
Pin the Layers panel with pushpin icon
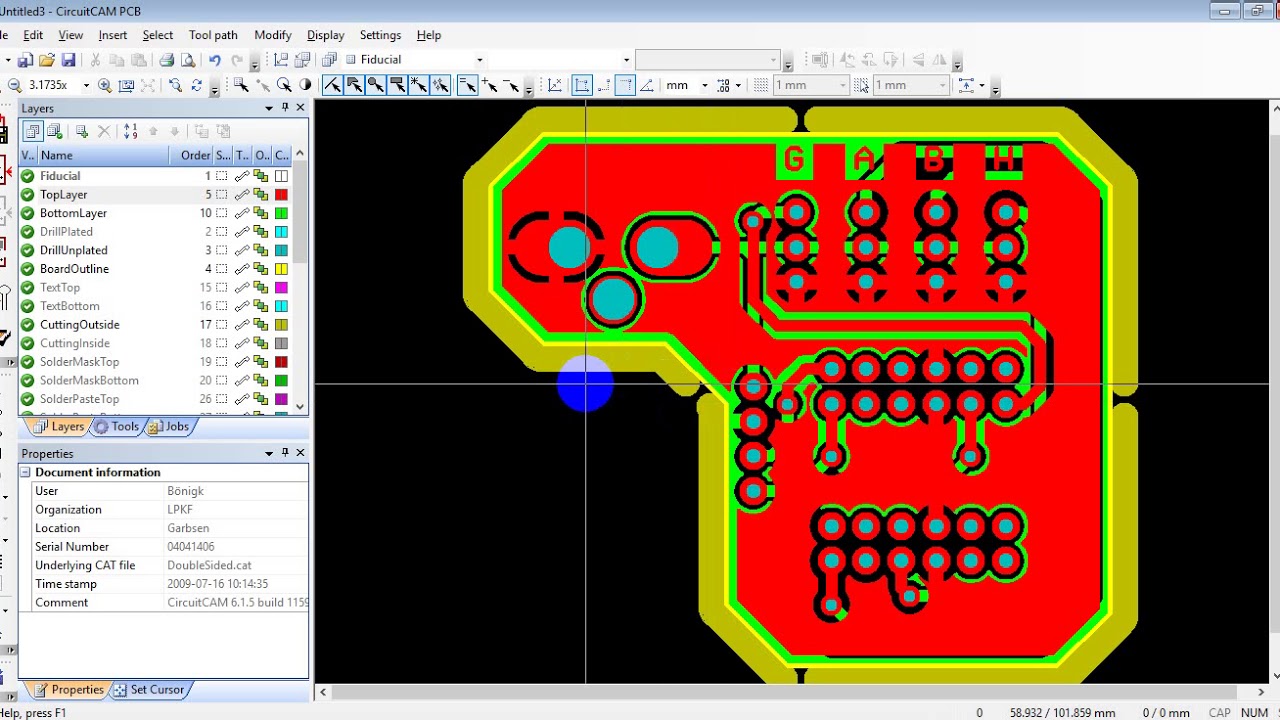pos(285,108)
